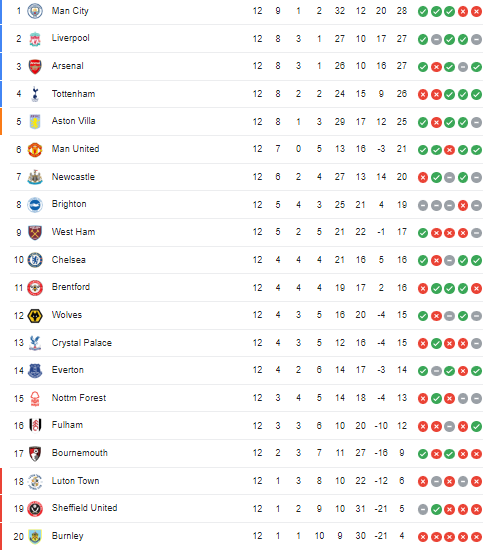
Task: Select the Bournemouth table row
Action: [246, 454]
